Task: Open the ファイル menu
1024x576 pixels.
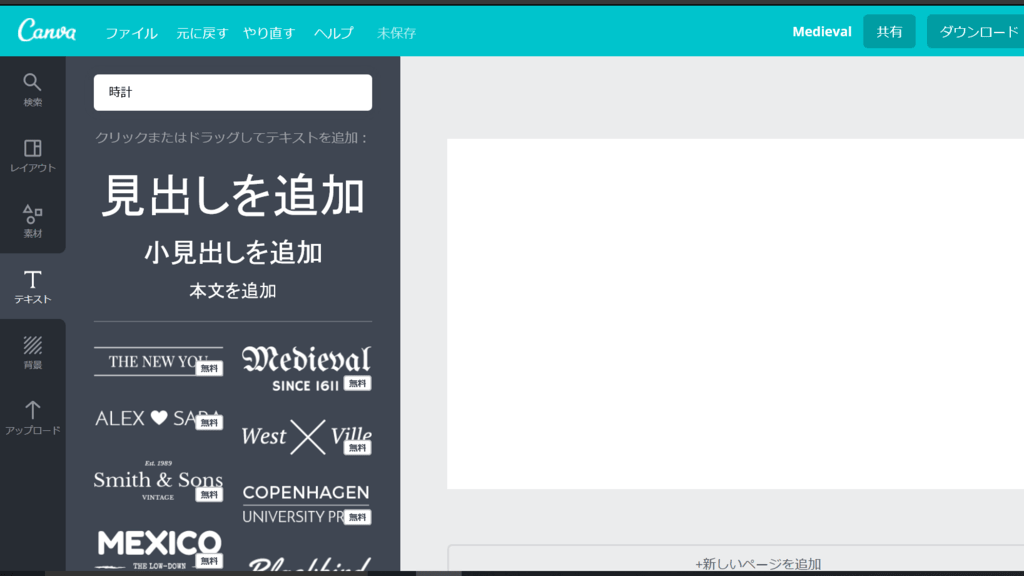Action: click(131, 33)
